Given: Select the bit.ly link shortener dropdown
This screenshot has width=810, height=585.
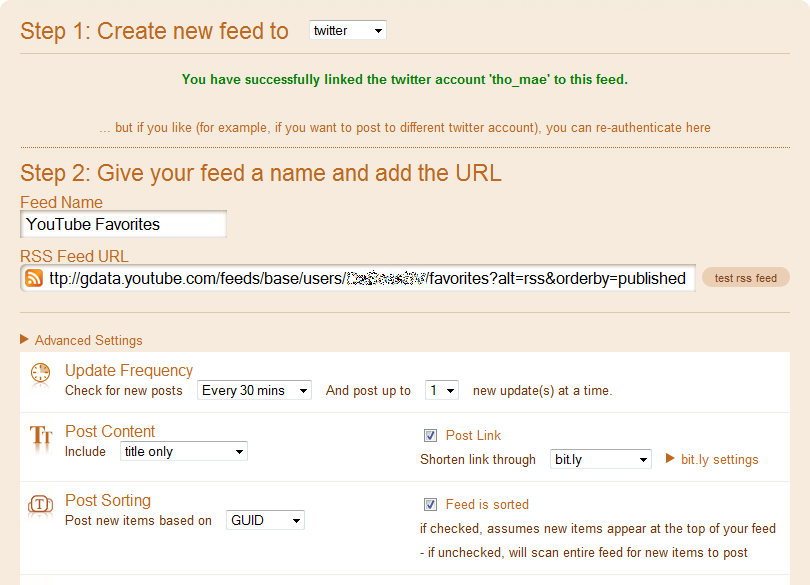Looking at the screenshot, I should click(x=601, y=459).
